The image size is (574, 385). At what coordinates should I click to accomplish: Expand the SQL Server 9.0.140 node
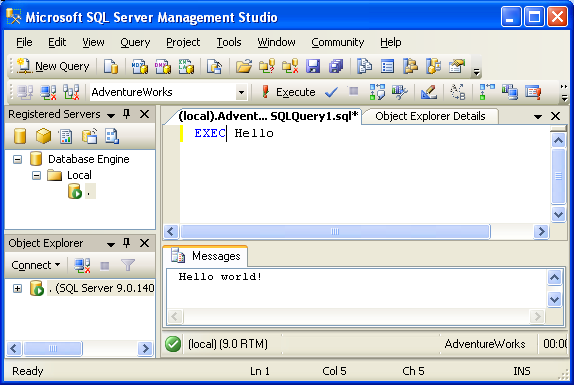click(17, 288)
